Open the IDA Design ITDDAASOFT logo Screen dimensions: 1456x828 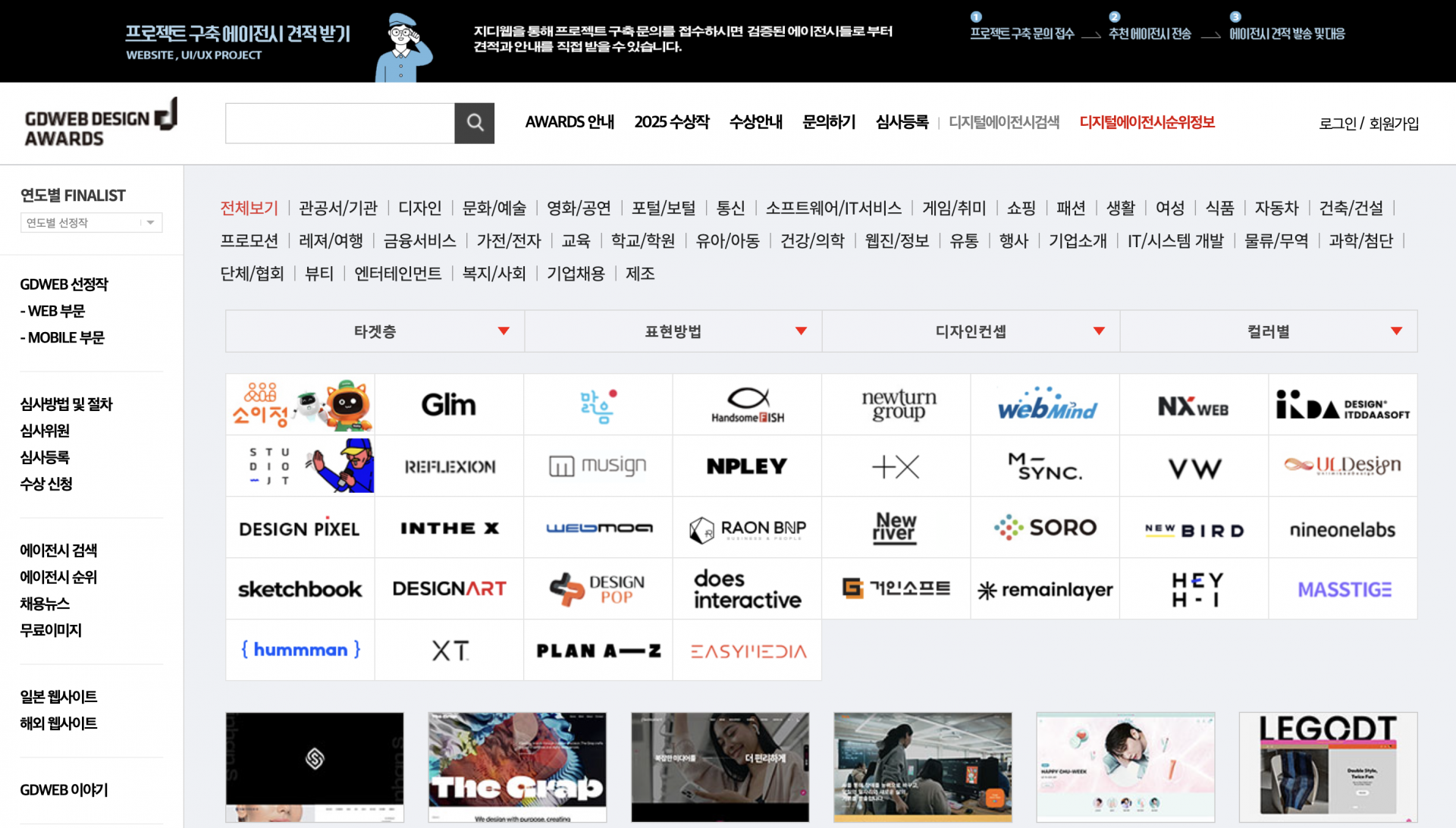point(1343,405)
